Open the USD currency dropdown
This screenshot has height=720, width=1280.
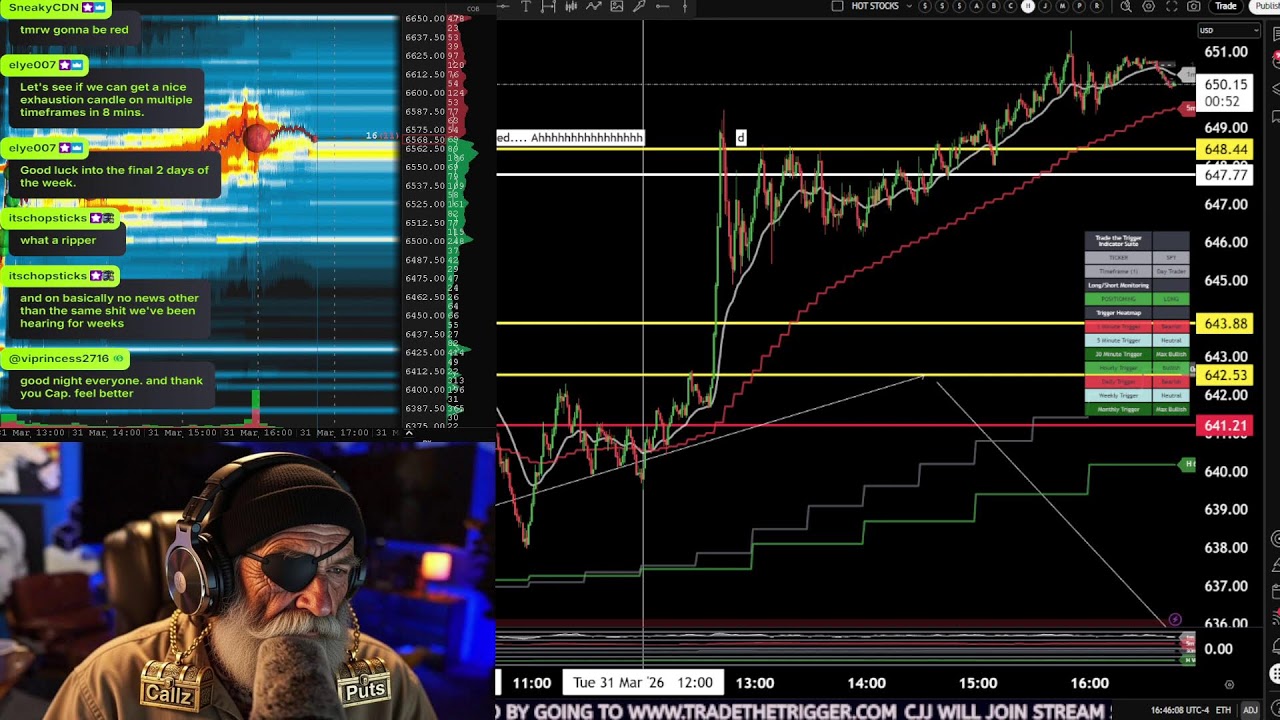[x=1229, y=30]
